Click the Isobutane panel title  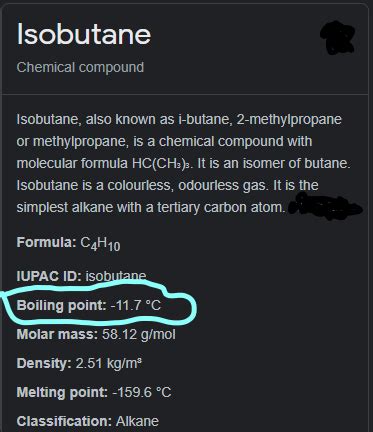[x=84, y=34]
